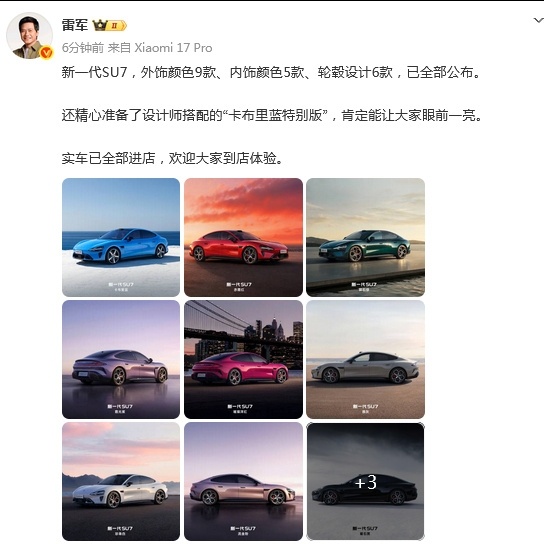The width and height of the screenshot is (544, 544).
Task: Open the white SU7 car photo
Action: [x=121, y=482]
